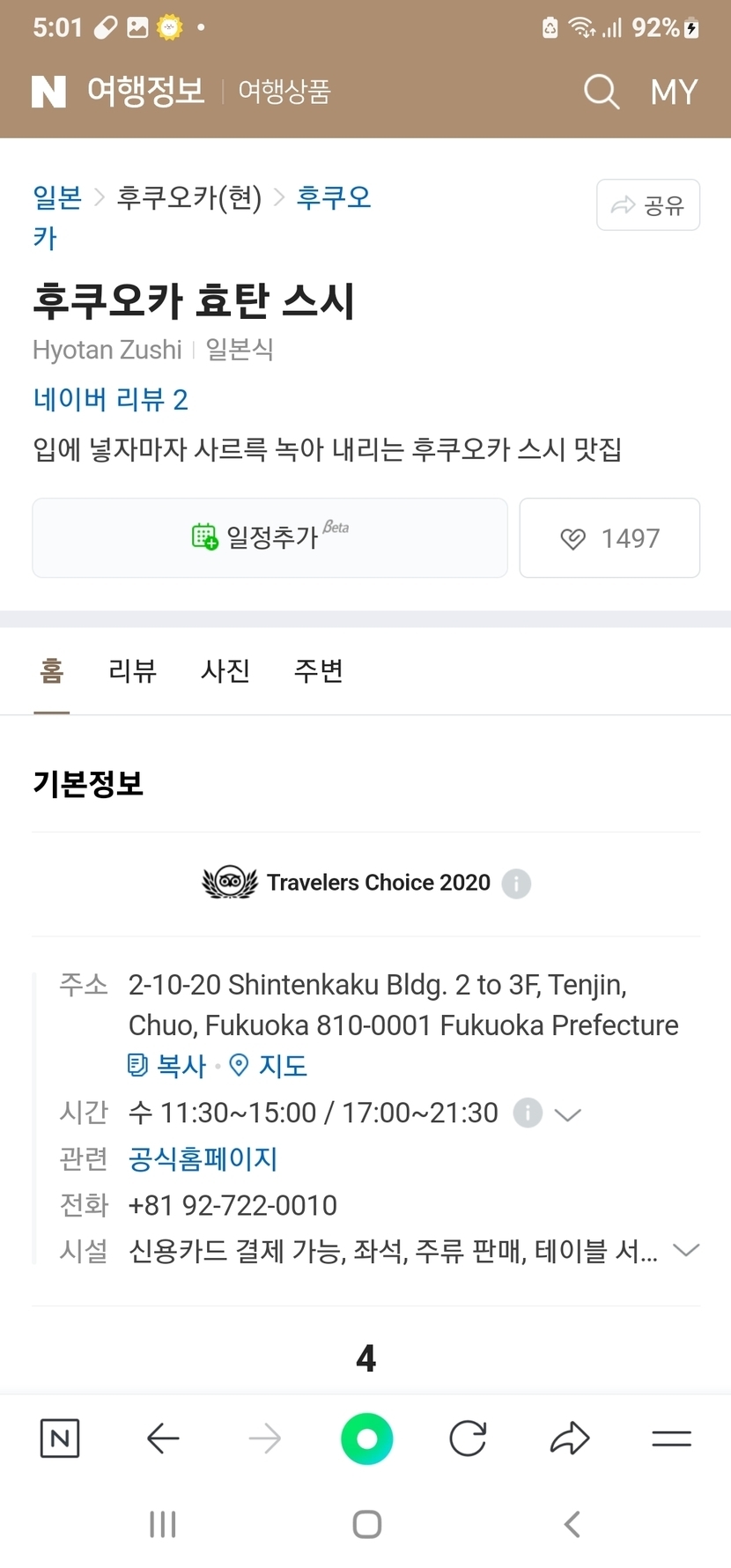Tap the 일본 breadcrumb link
Image resolution: width=731 pixels, height=1568 pixels.
coord(57,197)
